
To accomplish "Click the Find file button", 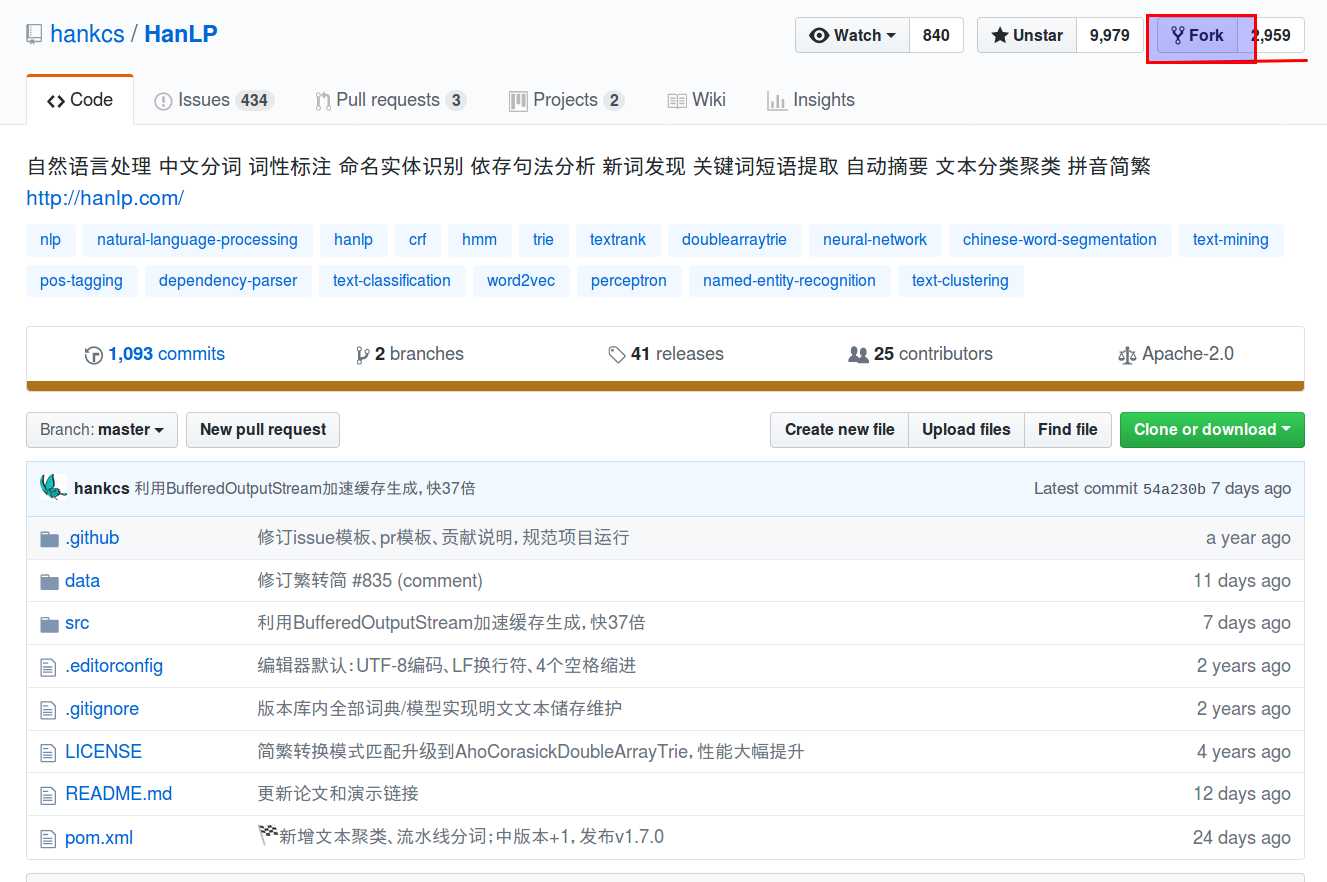I will pos(1067,430).
